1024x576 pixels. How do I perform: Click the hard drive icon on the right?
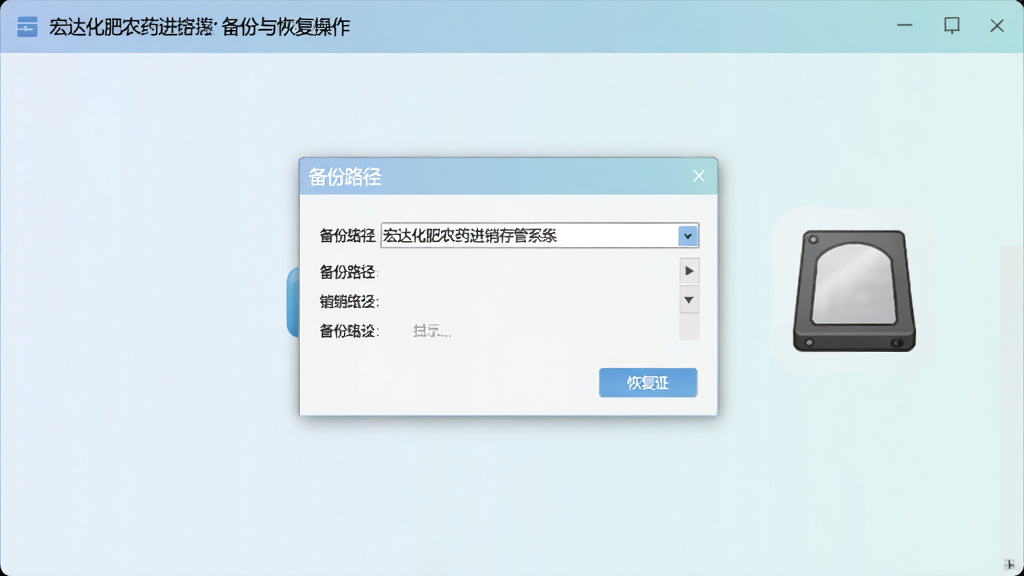tap(854, 291)
